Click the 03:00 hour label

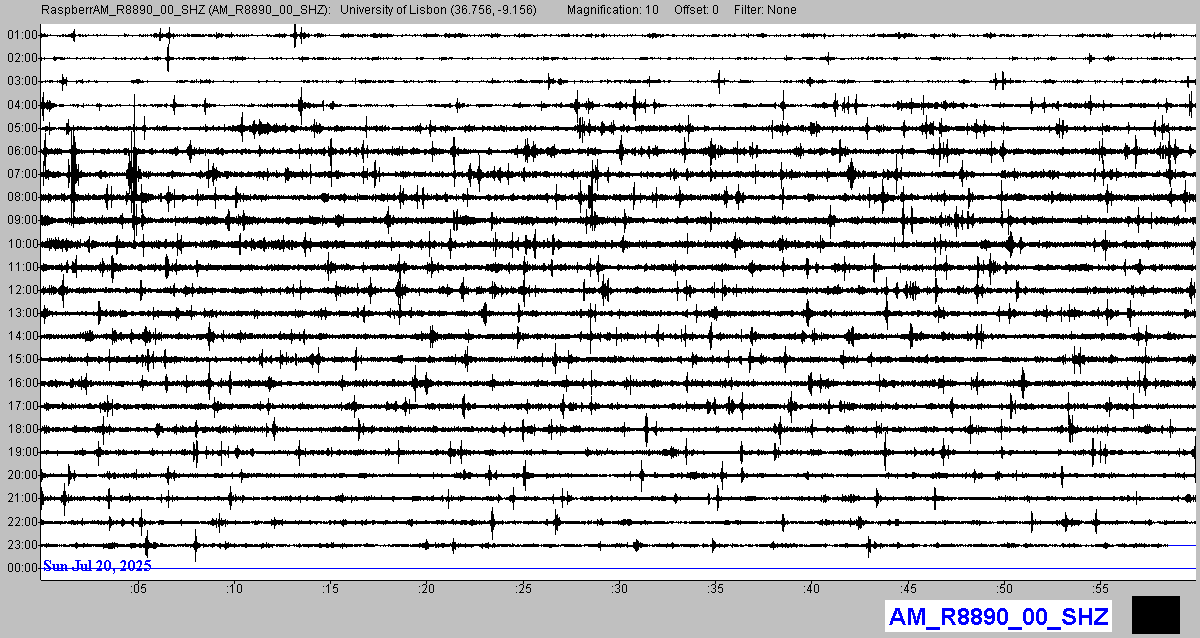(22, 81)
